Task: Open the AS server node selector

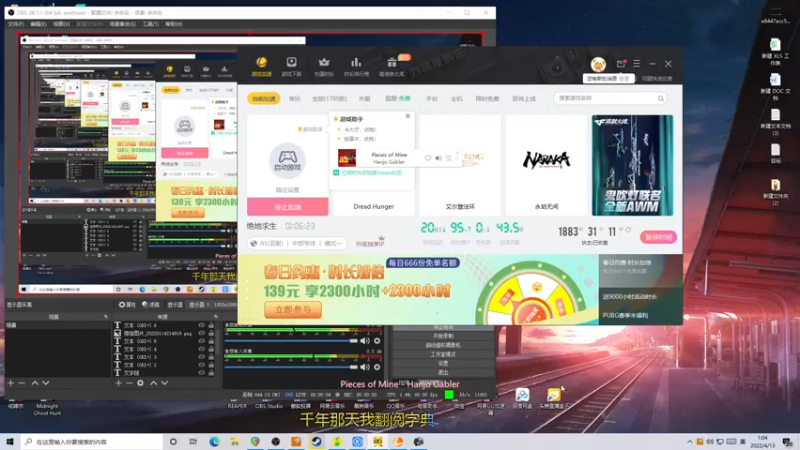Action: point(296,243)
